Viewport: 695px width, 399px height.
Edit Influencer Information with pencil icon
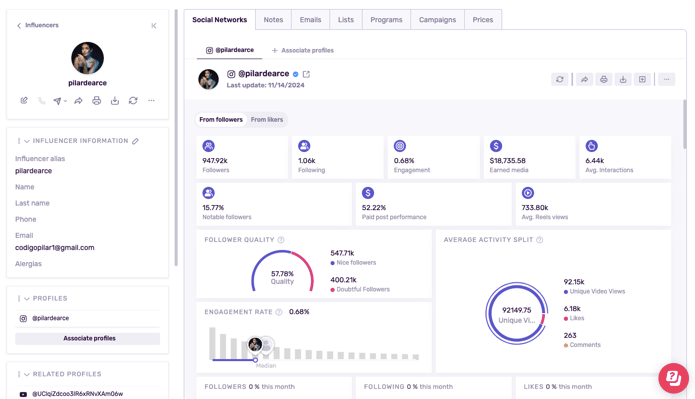click(x=135, y=141)
